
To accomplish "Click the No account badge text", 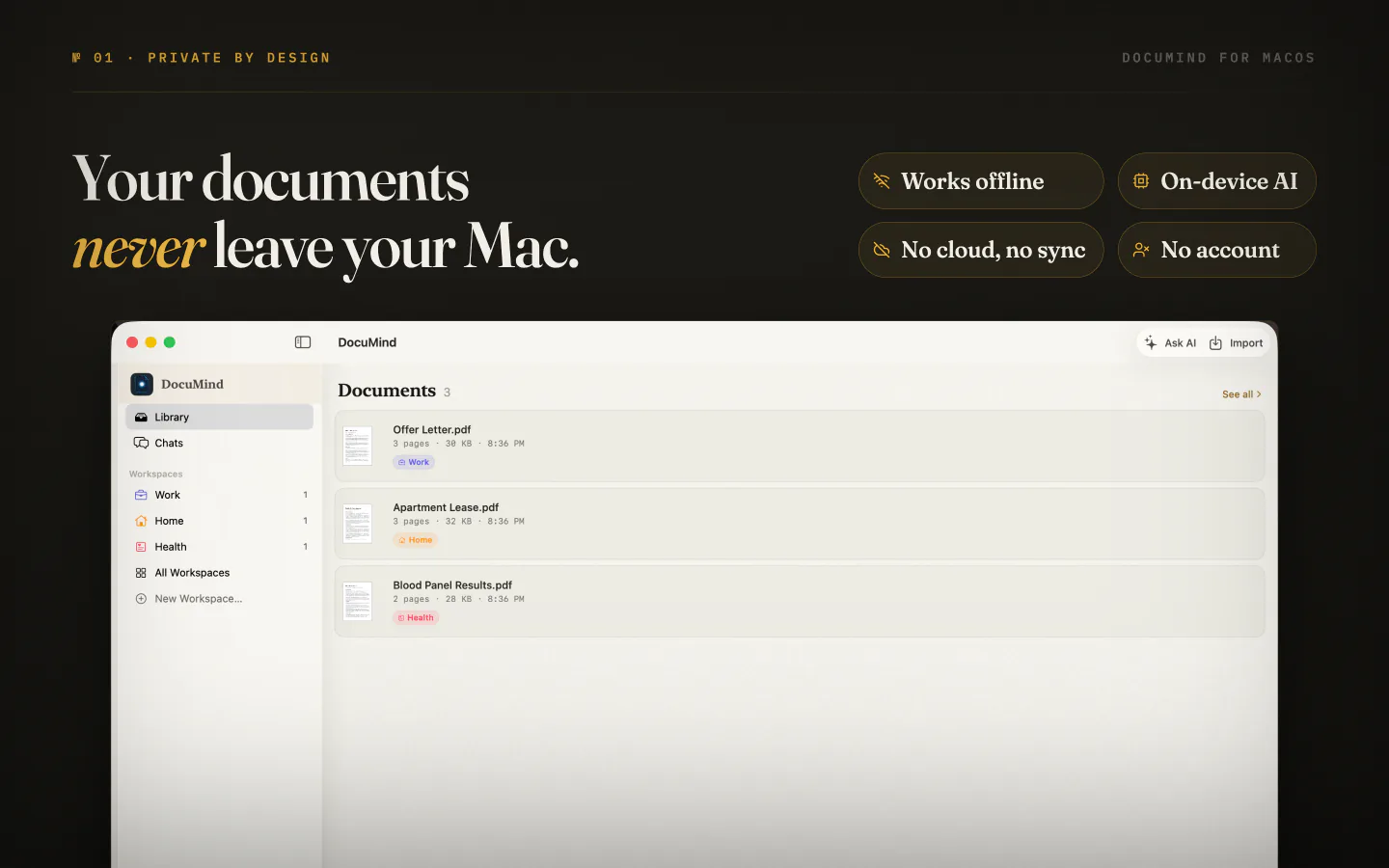I will click(x=1220, y=251).
